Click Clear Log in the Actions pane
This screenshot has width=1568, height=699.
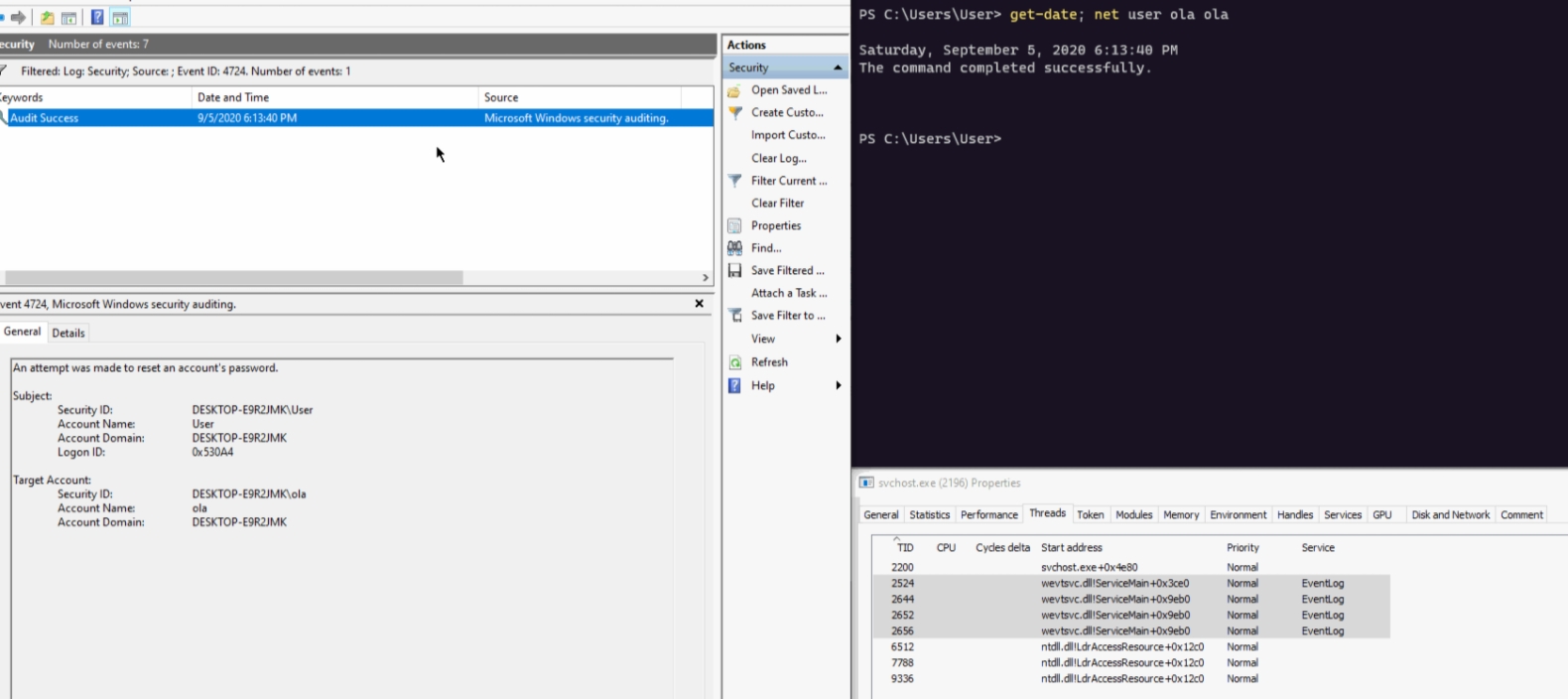[x=778, y=159]
